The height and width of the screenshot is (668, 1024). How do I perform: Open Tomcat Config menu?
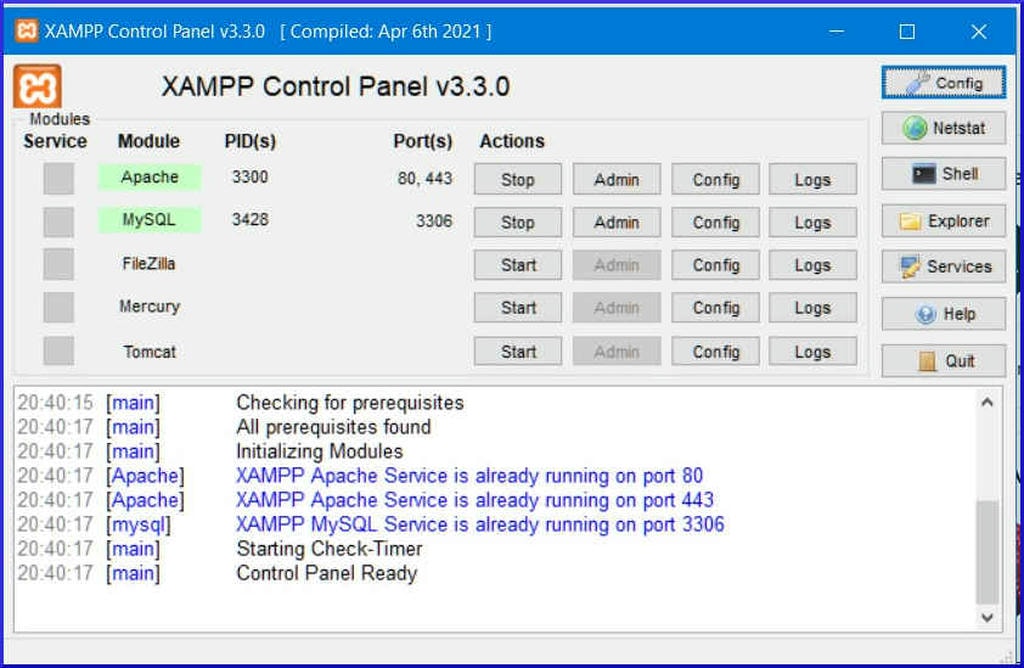coord(716,351)
